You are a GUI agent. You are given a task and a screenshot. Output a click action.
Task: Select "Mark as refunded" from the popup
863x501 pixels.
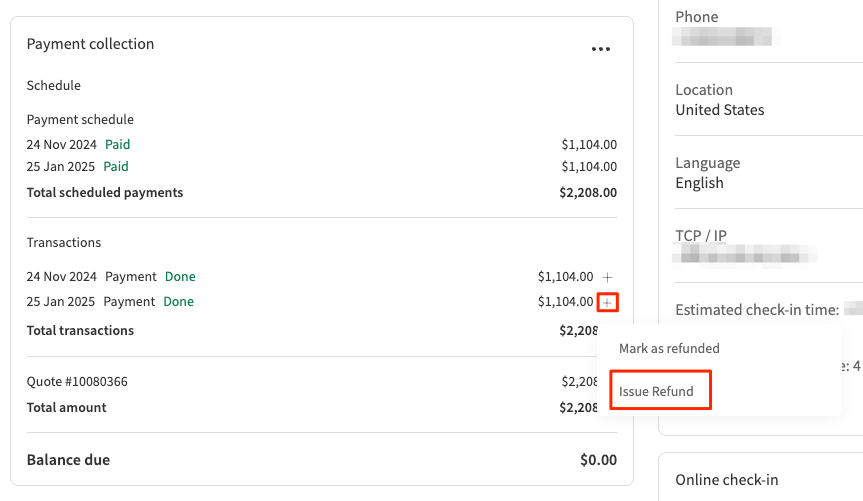(669, 349)
